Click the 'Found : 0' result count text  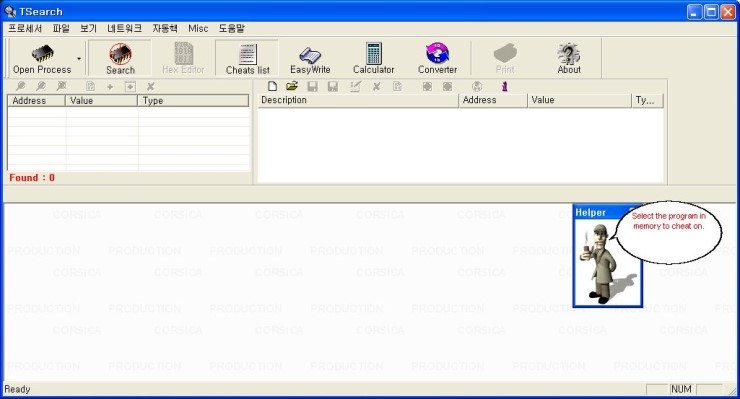[32, 178]
